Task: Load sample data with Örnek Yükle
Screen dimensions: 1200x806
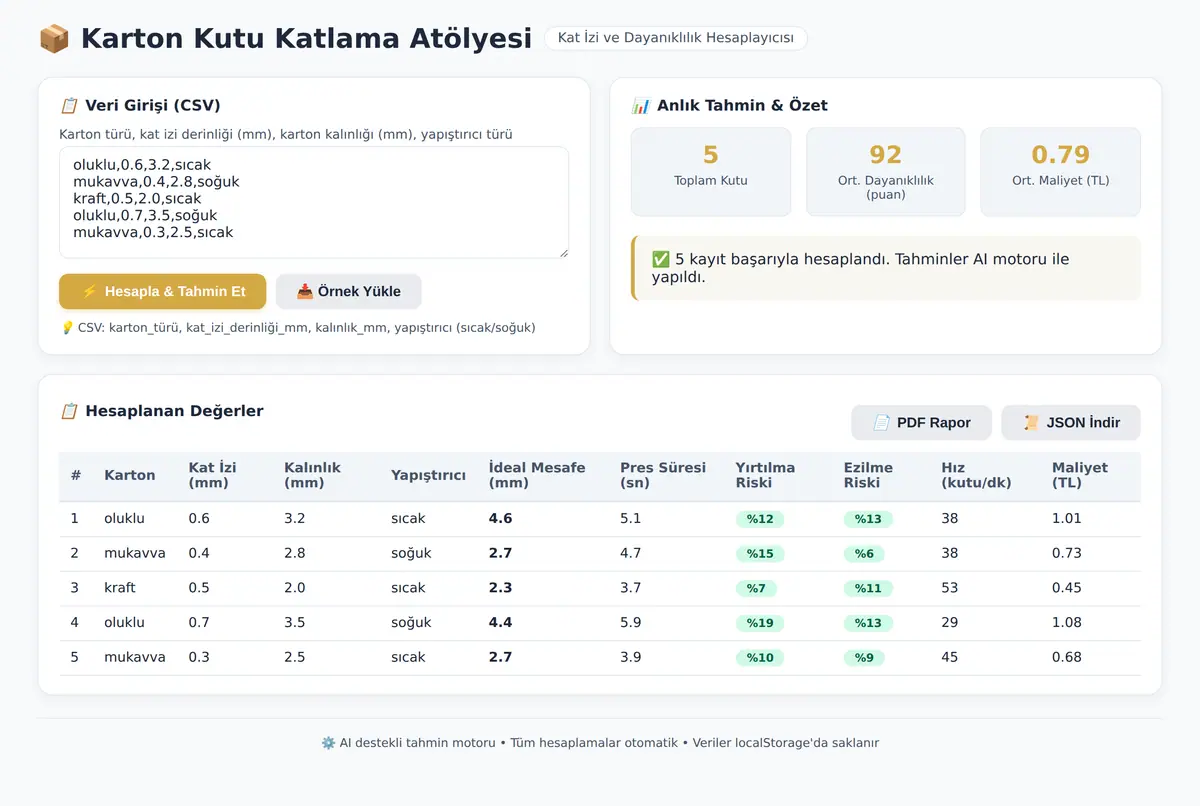Action: [x=349, y=291]
